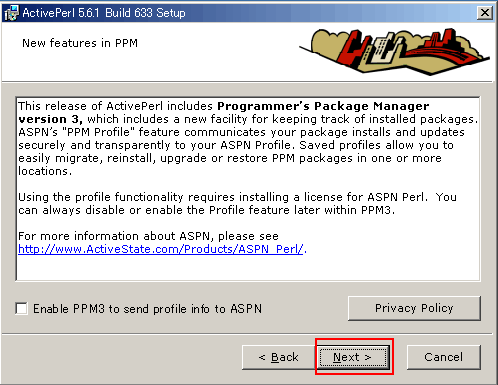
Task: Close the ActivePerl Setup window
Action: pyautogui.click(x=485, y=13)
